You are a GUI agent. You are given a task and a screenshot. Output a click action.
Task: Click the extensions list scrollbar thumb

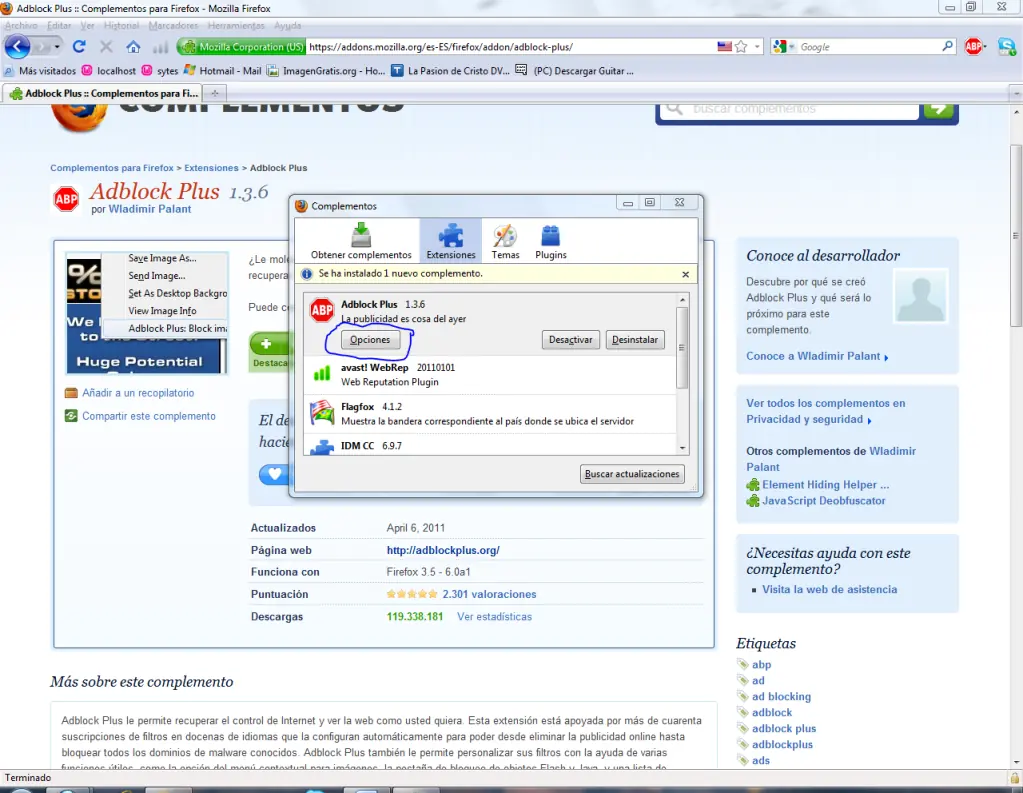pos(682,348)
